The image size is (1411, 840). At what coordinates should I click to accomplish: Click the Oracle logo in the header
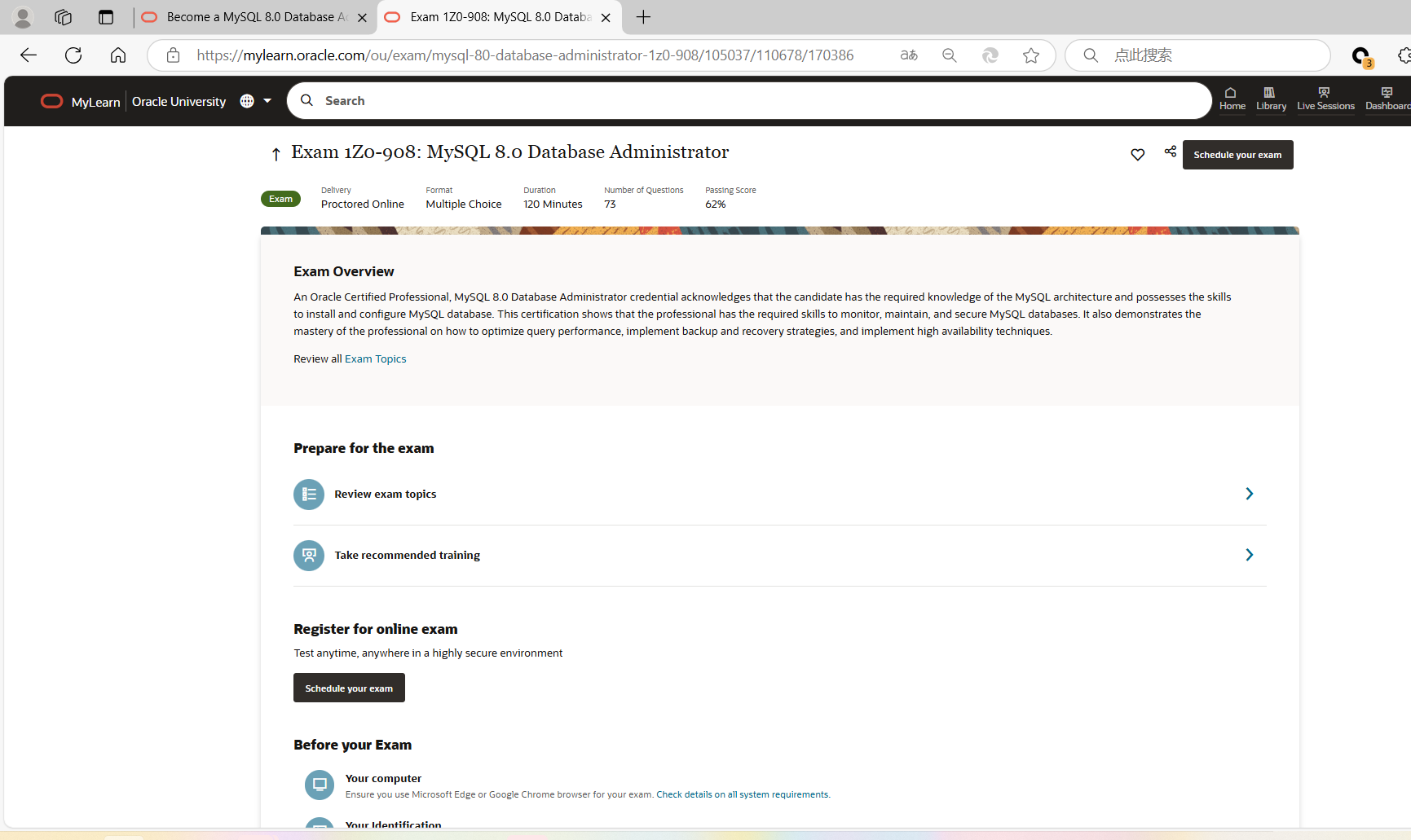51,101
